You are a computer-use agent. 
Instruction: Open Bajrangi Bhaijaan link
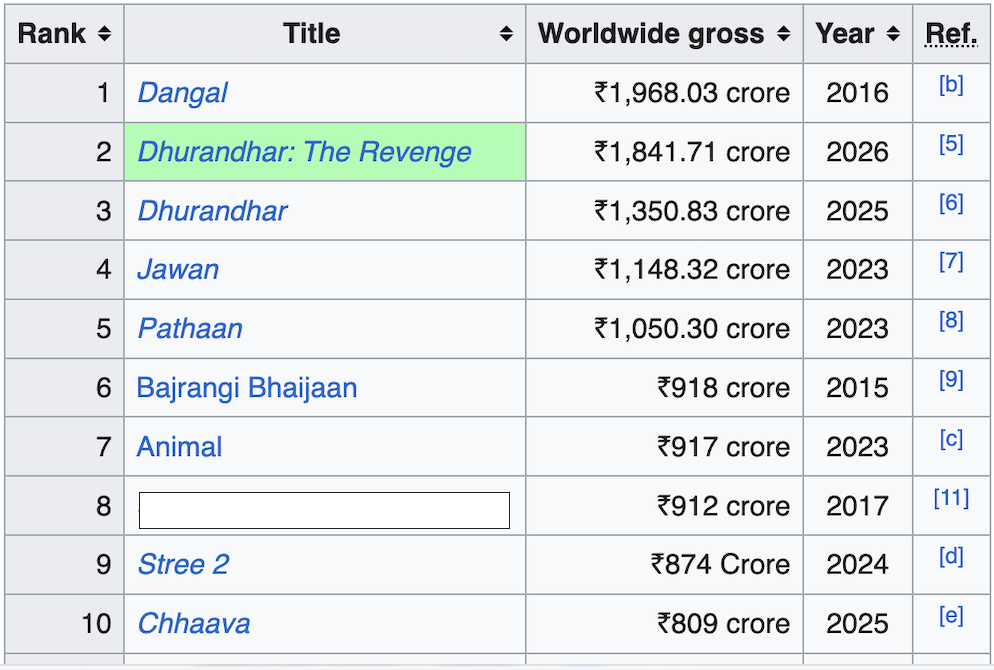click(x=247, y=388)
